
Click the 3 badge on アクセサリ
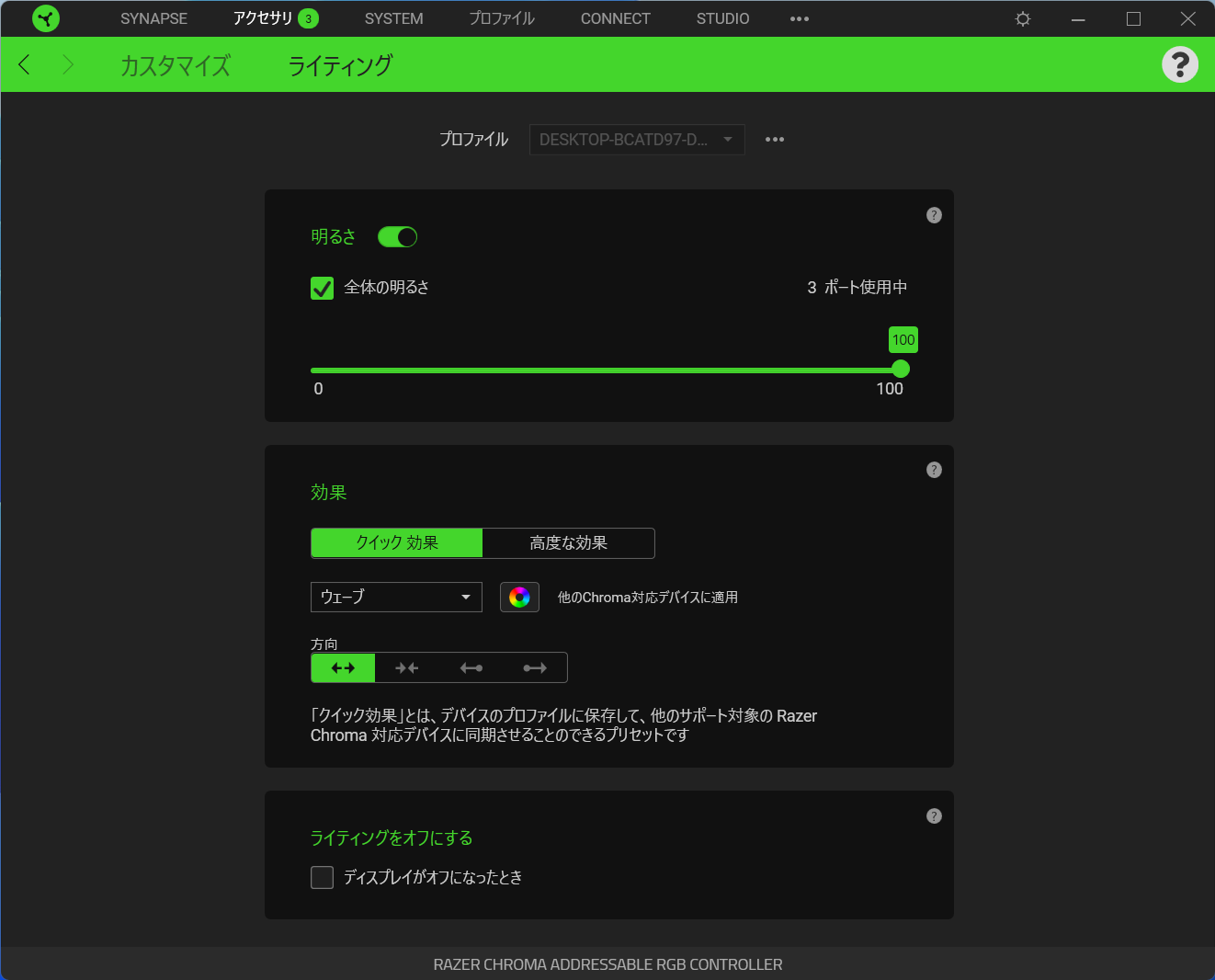[x=308, y=18]
